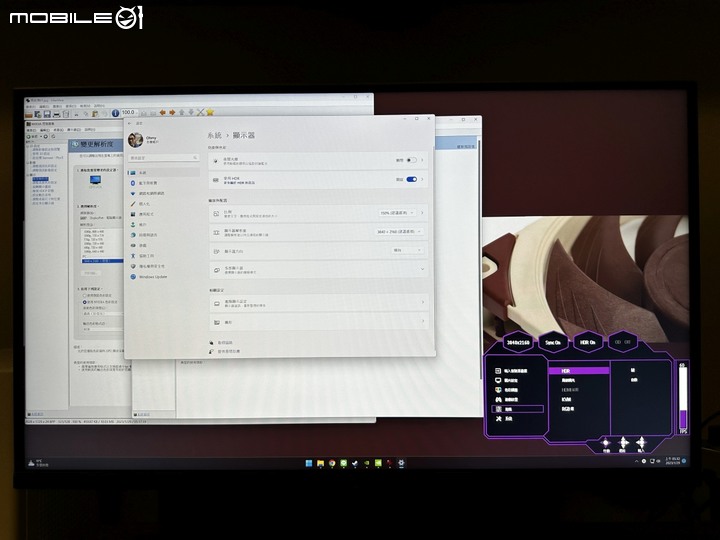Toggle the Night light switch
Image resolution: width=720 pixels, height=540 pixels.
(x=411, y=160)
